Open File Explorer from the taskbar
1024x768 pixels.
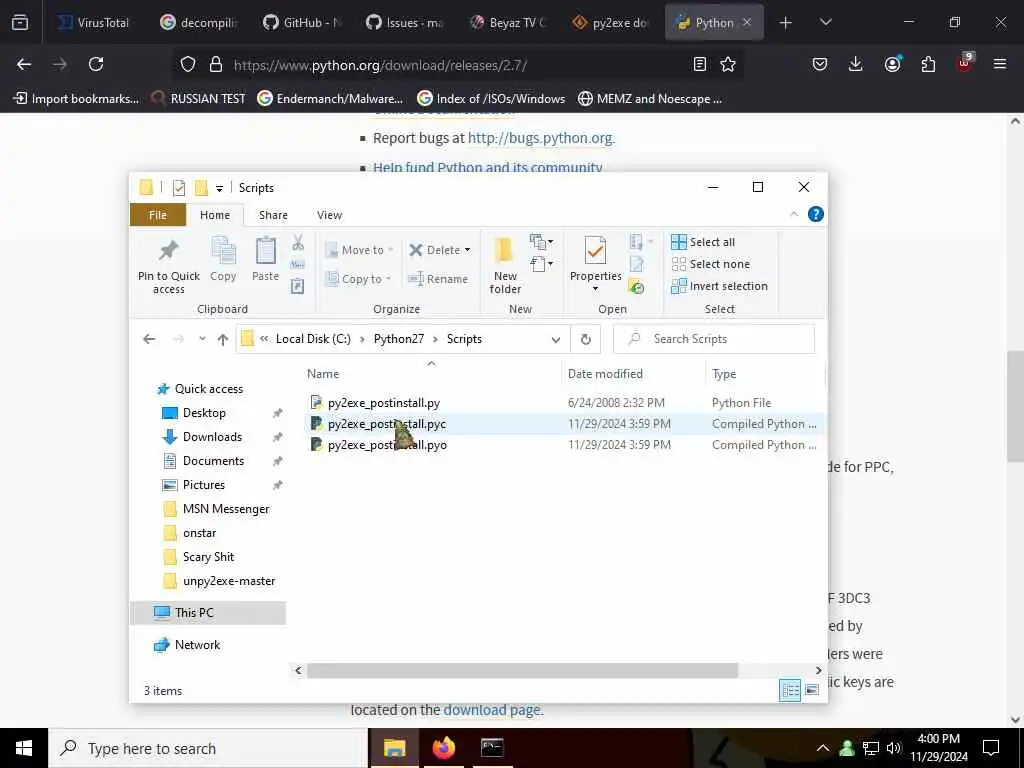point(394,748)
